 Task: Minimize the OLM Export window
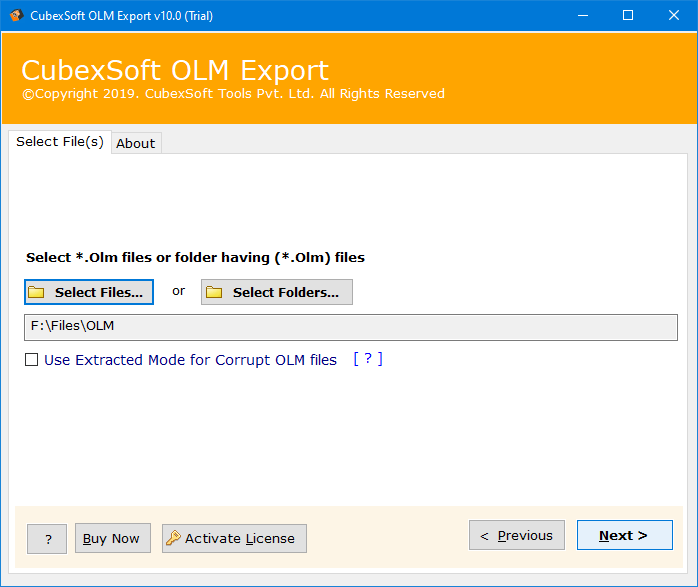(582, 15)
